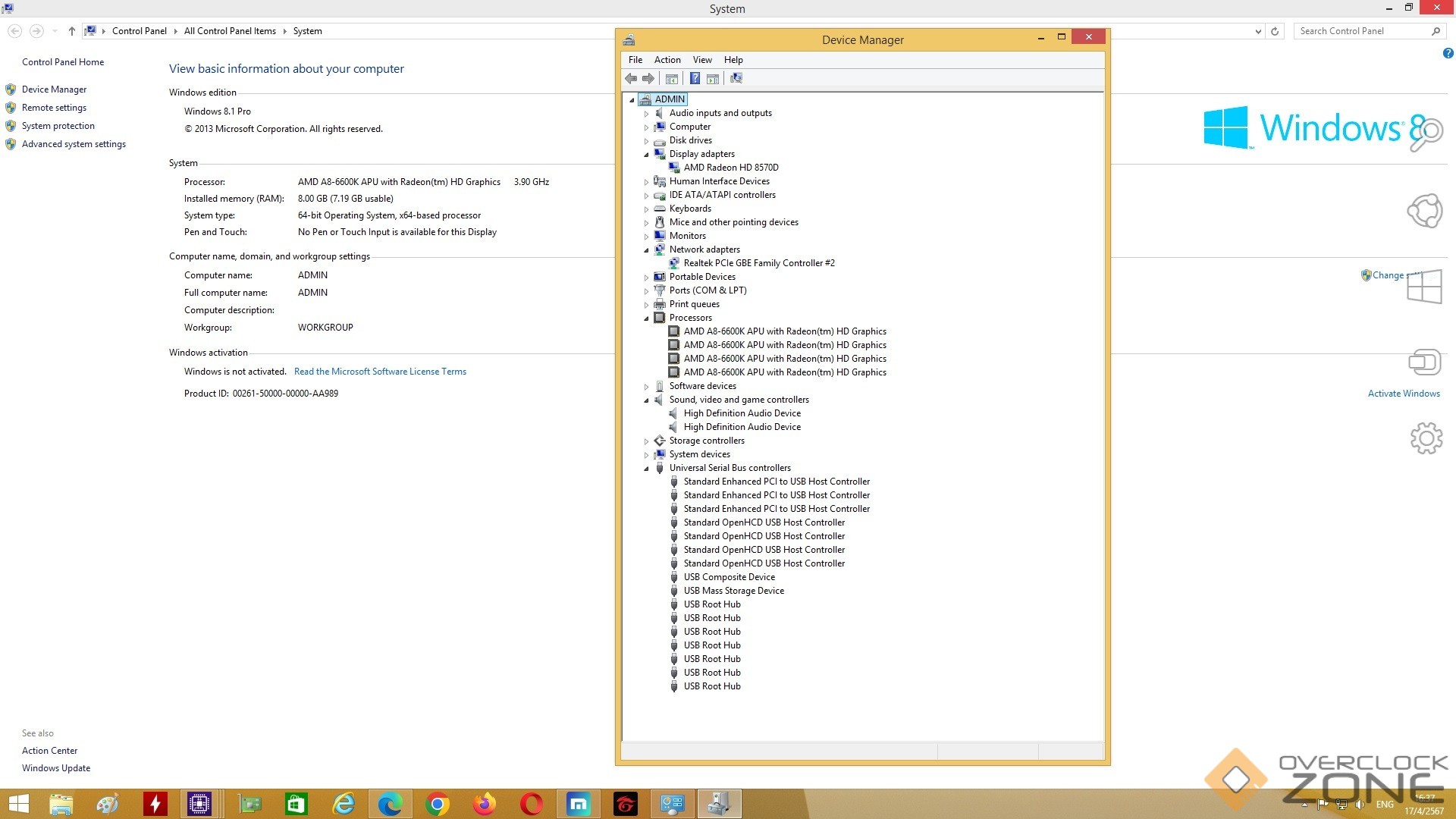Open Google Chrome from the taskbar
The height and width of the screenshot is (819, 1456).
pos(438,804)
